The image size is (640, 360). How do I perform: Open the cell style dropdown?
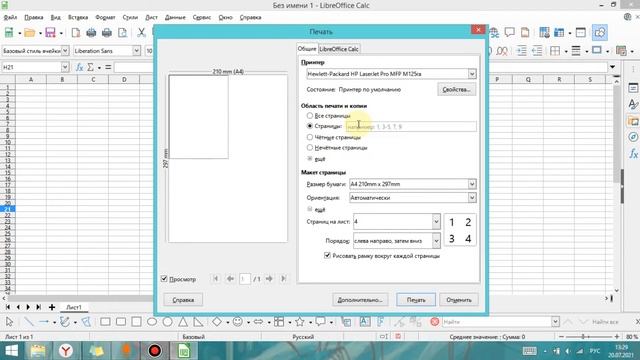coord(65,51)
